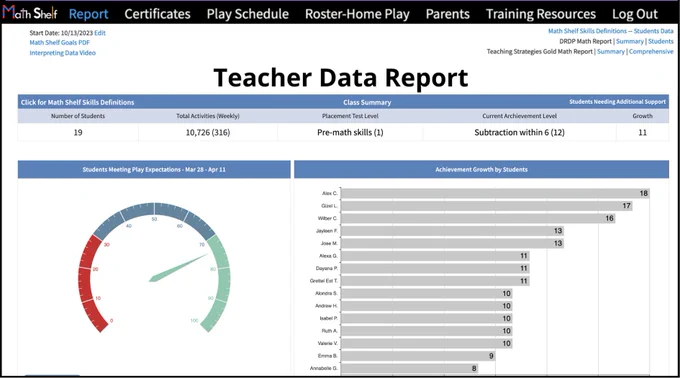Click Valerie V.'s growth bar

click(427, 344)
